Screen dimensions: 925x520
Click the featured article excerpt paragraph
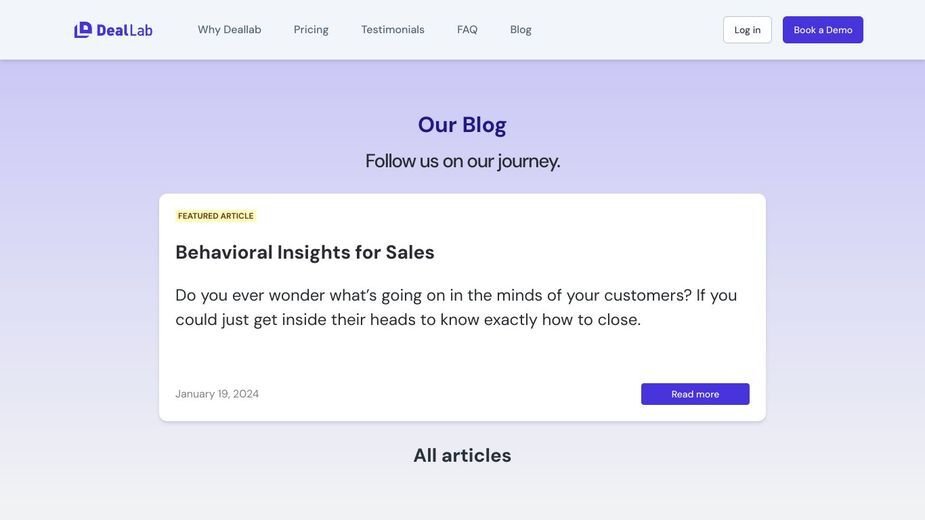456,307
